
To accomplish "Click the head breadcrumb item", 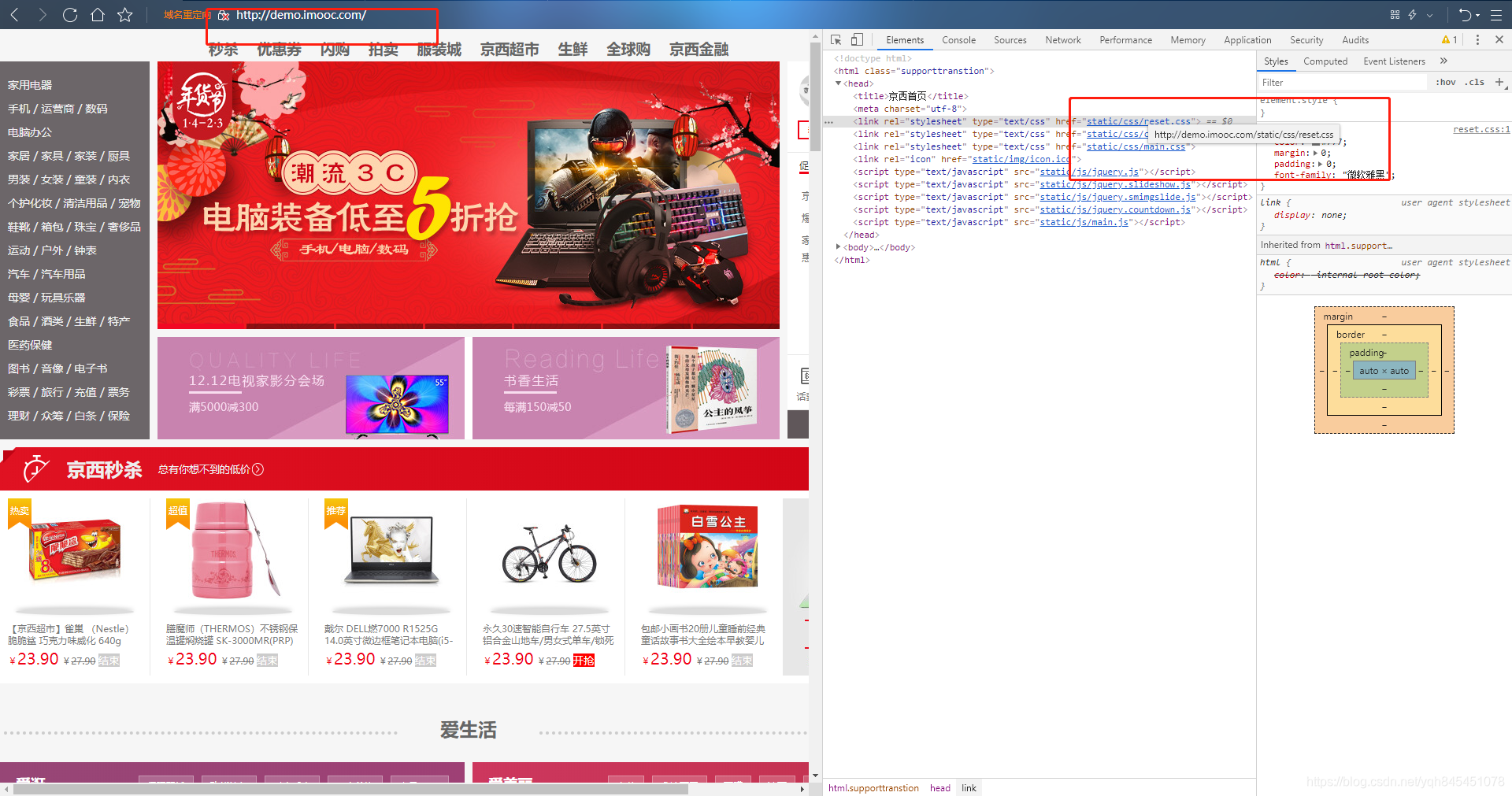I will pos(939,788).
